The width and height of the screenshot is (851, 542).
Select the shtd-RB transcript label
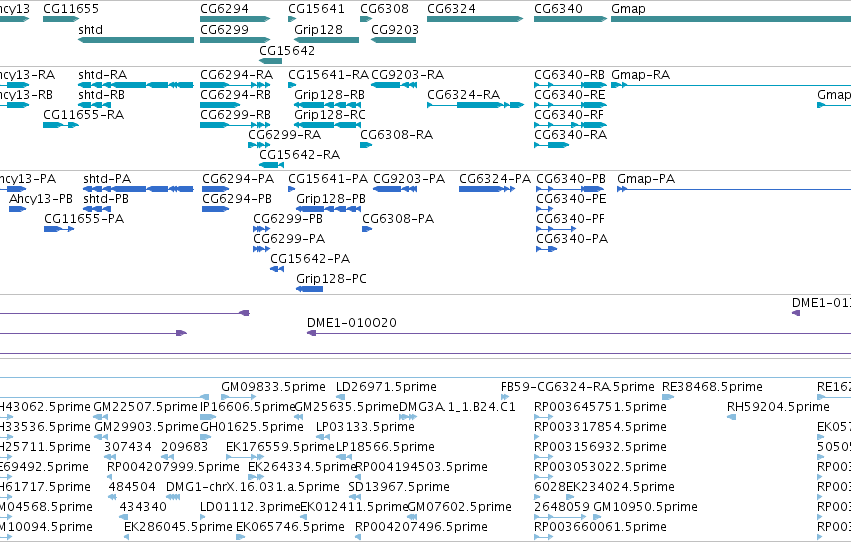point(101,94)
